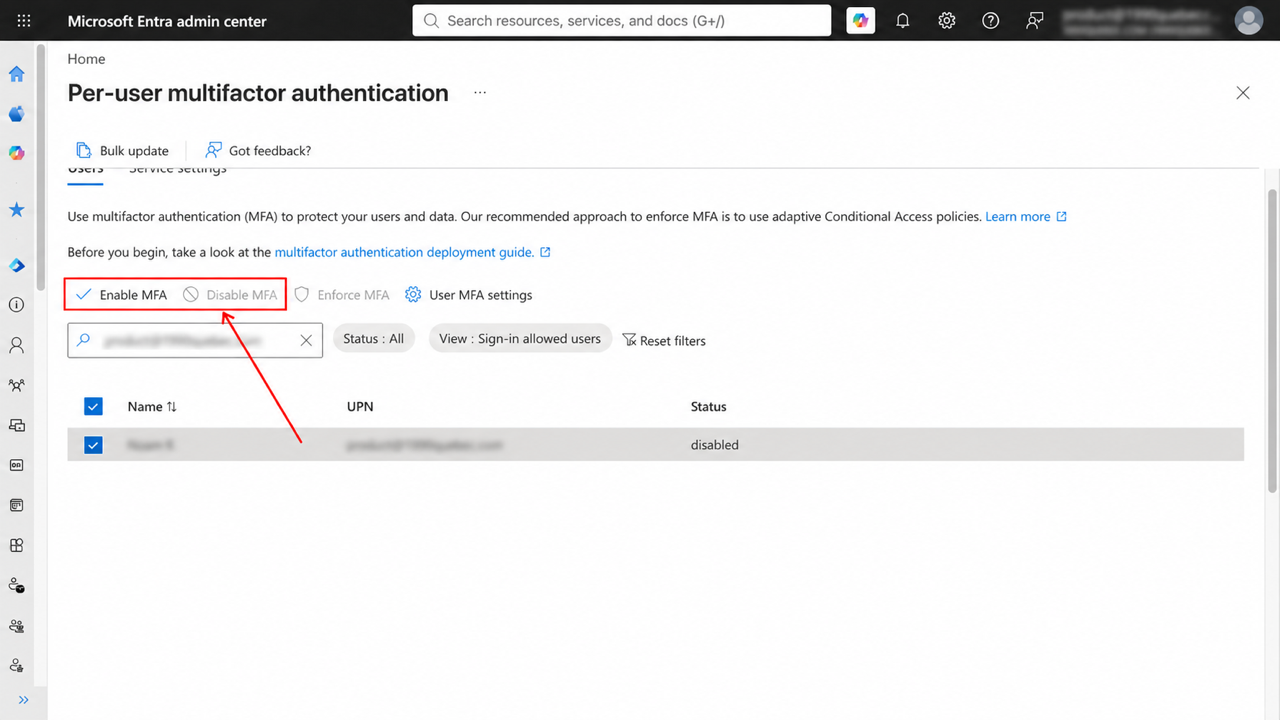Open multifactor authentication deployment guide link
This screenshot has height=720, width=1280.
[412, 252]
